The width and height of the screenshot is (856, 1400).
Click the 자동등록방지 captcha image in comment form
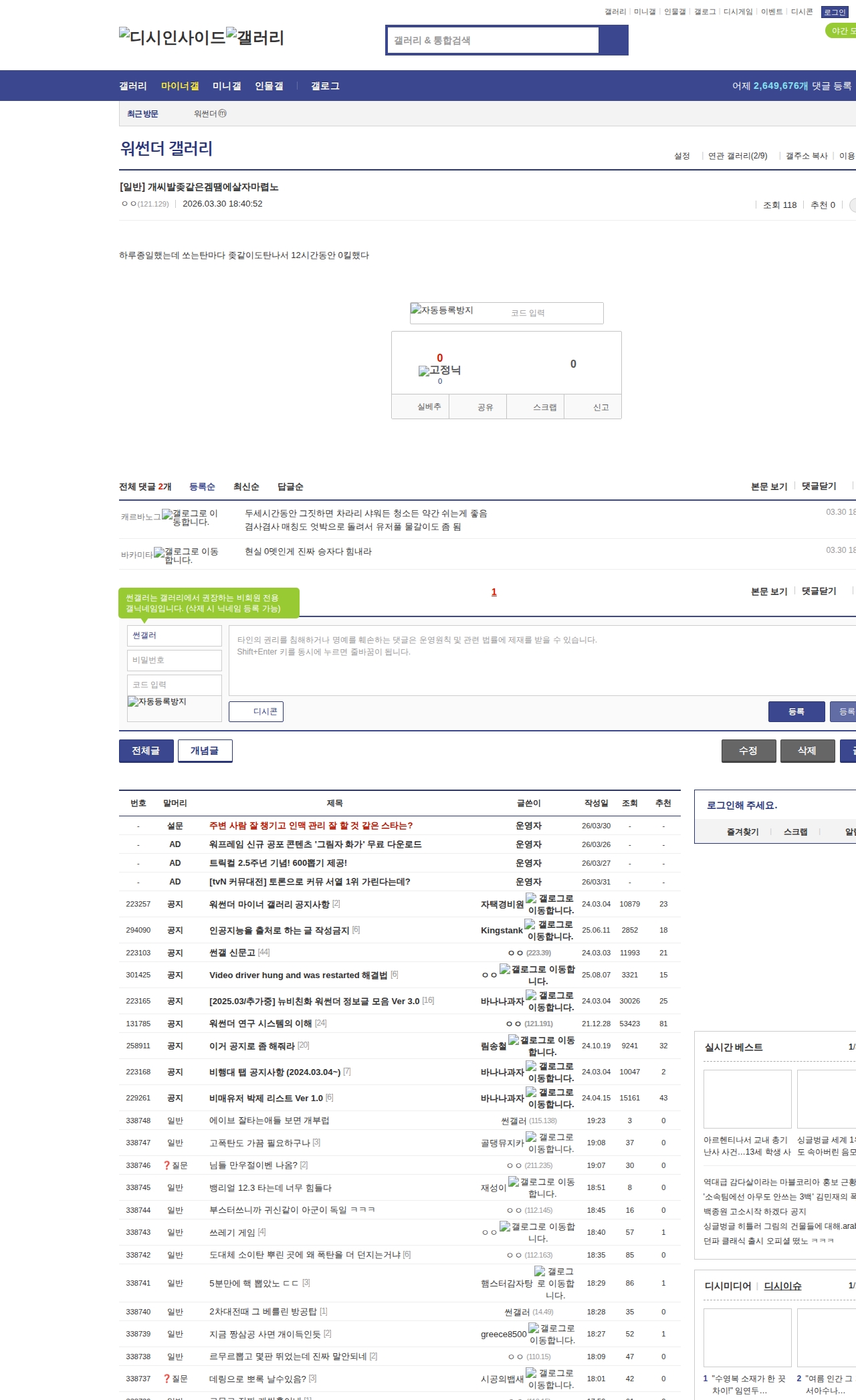(174, 708)
